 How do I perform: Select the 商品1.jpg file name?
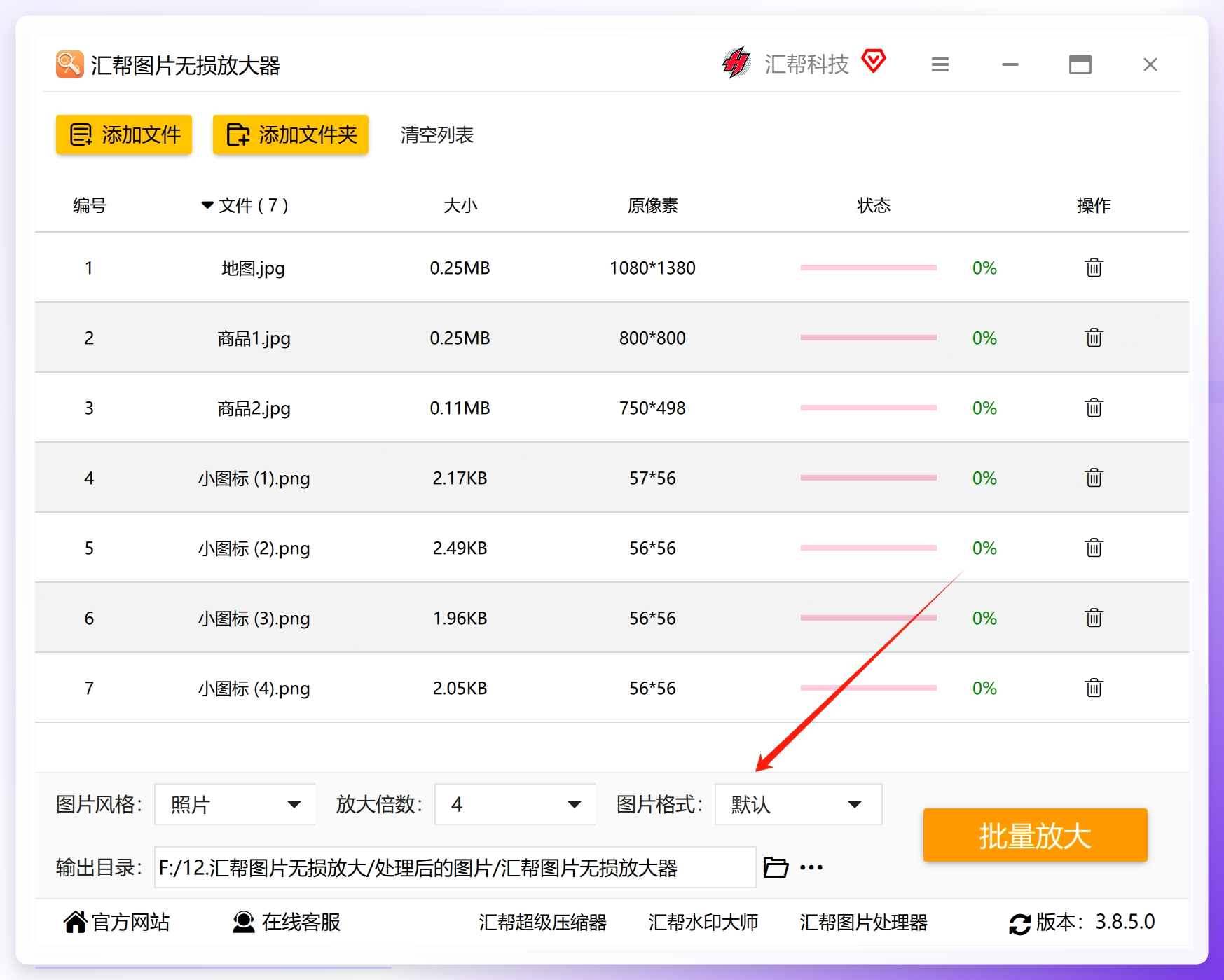(254, 338)
